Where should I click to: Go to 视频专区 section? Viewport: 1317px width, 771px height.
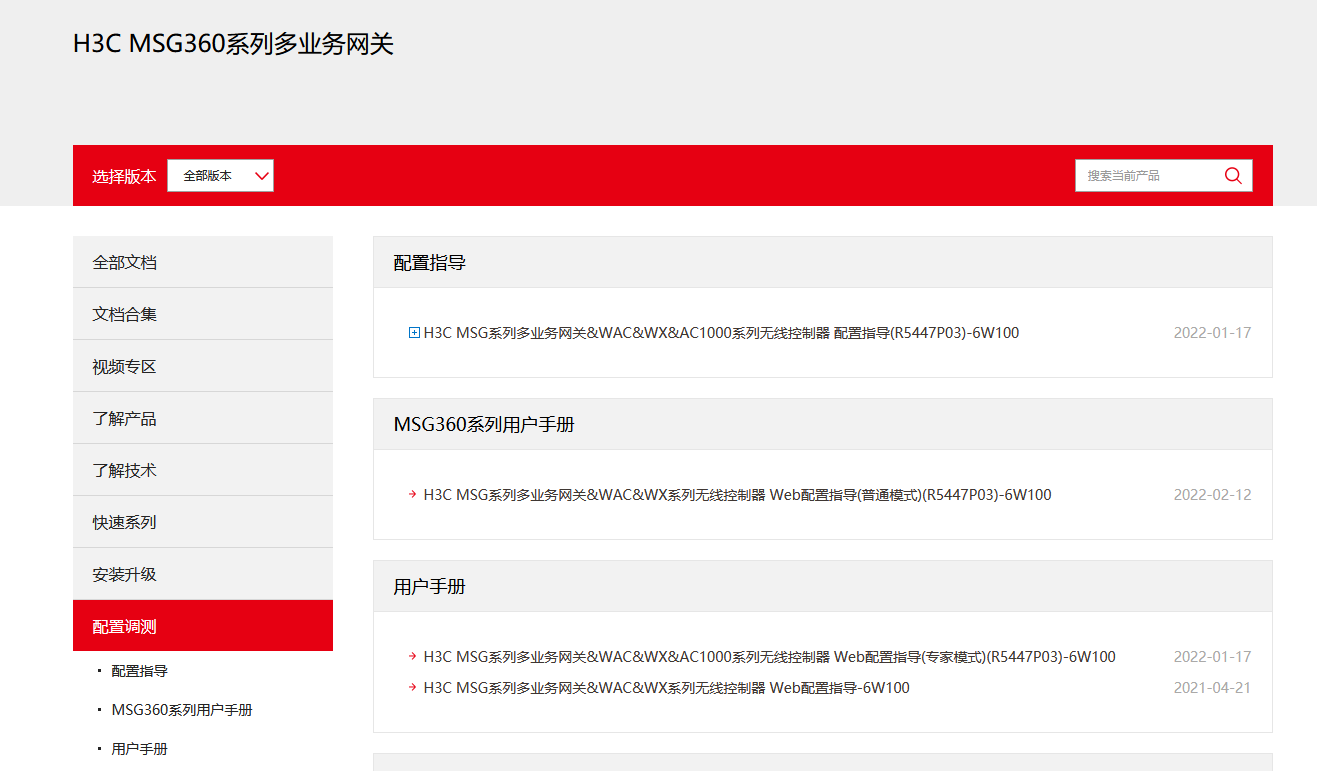(203, 366)
